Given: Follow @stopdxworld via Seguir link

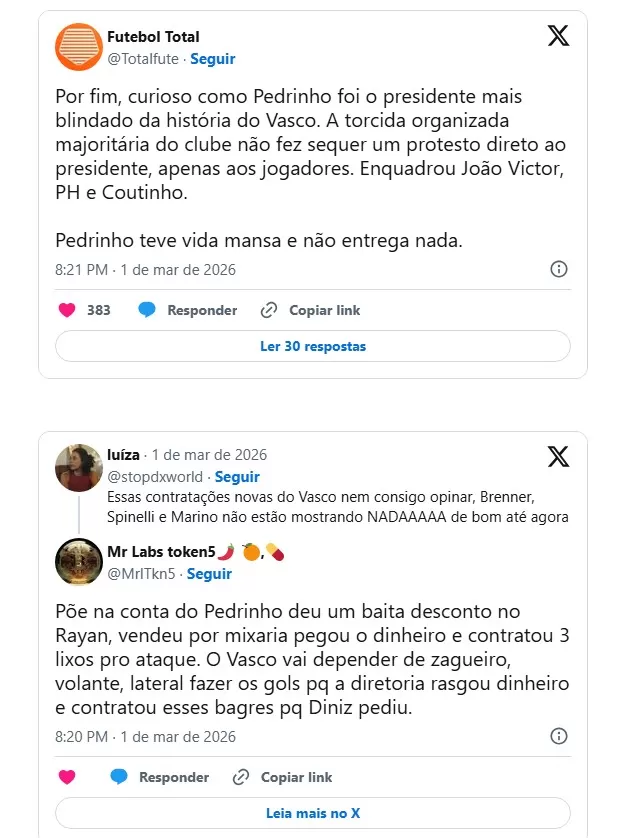Looking at the screenshot, I should coord(237,477).
